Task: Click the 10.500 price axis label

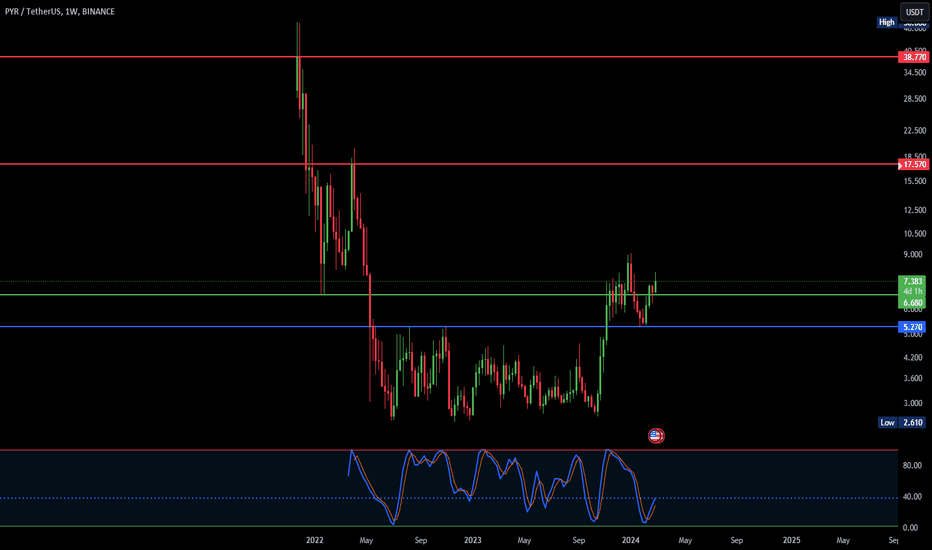Action: click(x=914, y=234)
